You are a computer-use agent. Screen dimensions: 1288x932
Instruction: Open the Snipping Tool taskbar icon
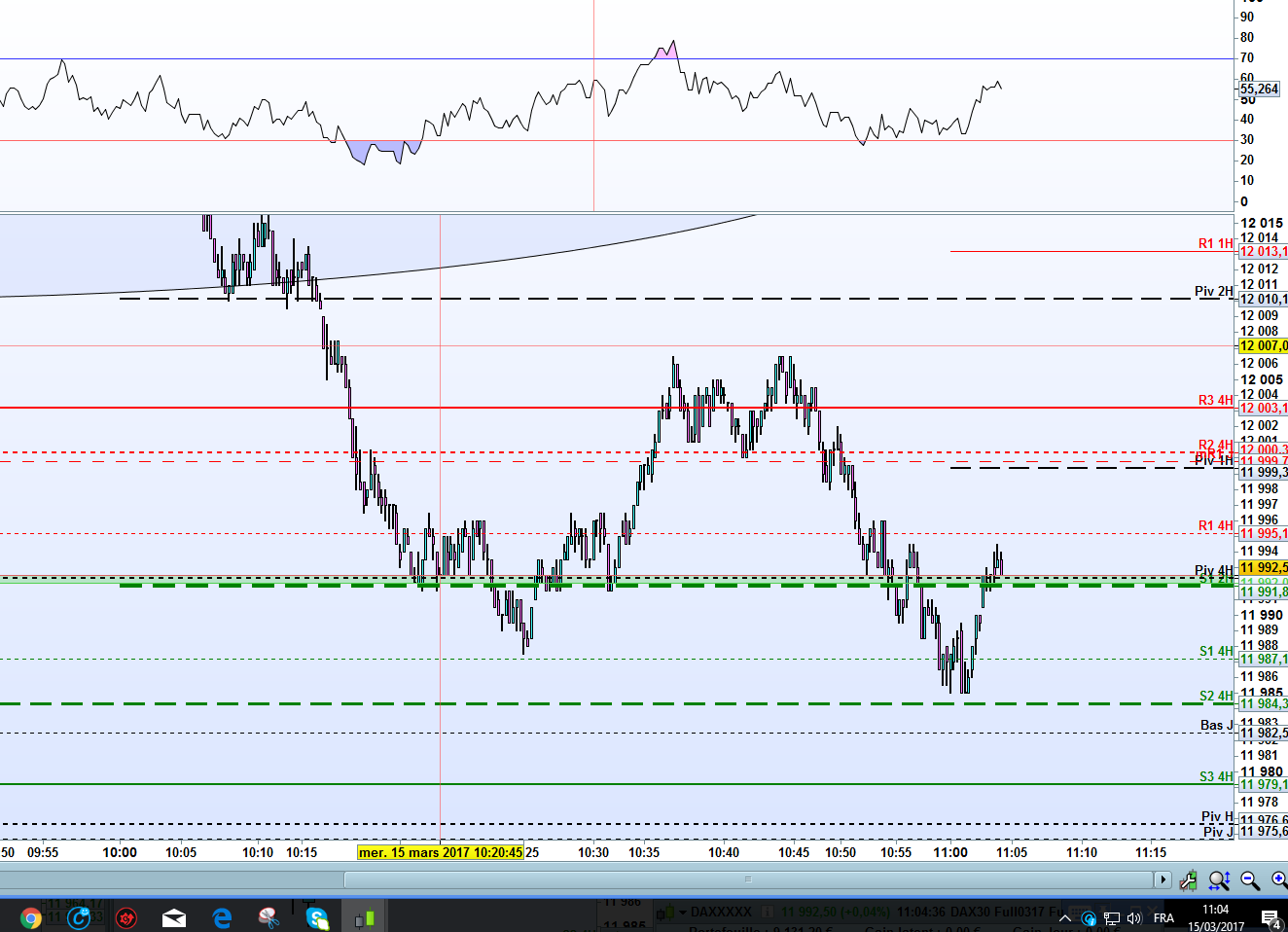tap(269, 917)
